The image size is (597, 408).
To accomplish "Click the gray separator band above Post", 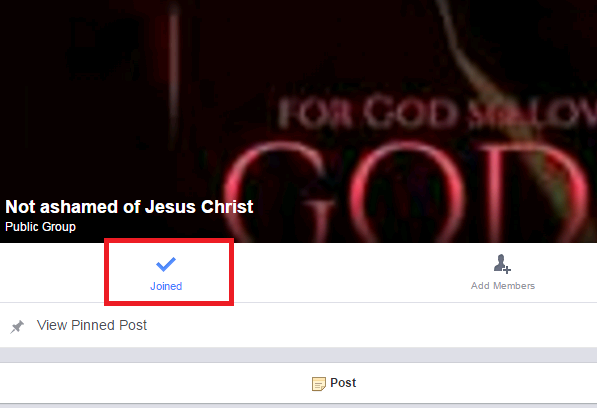I will click(x=298, y=355).
